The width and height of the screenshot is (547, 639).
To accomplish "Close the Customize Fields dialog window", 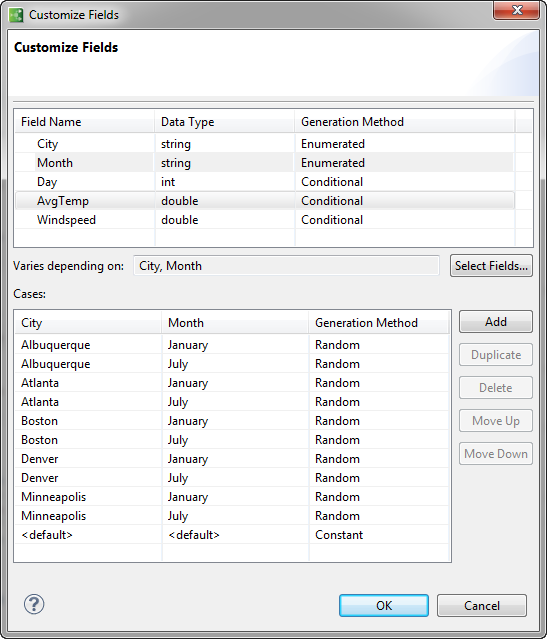I will point(516,10).
